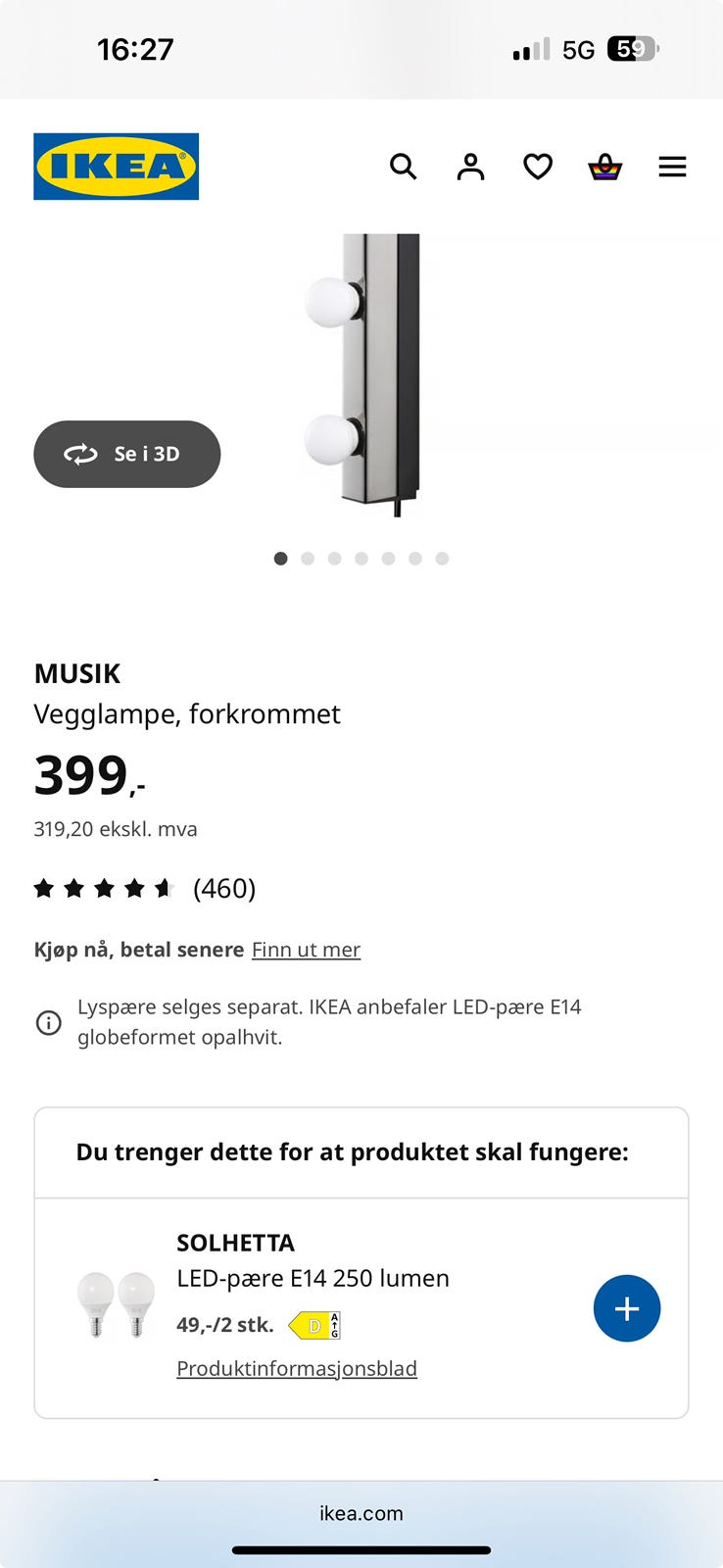Tap the info icon by Lyspære text
This screenshot has height=1568, width=723.
pyautogui.click(x=48, y=1022)
